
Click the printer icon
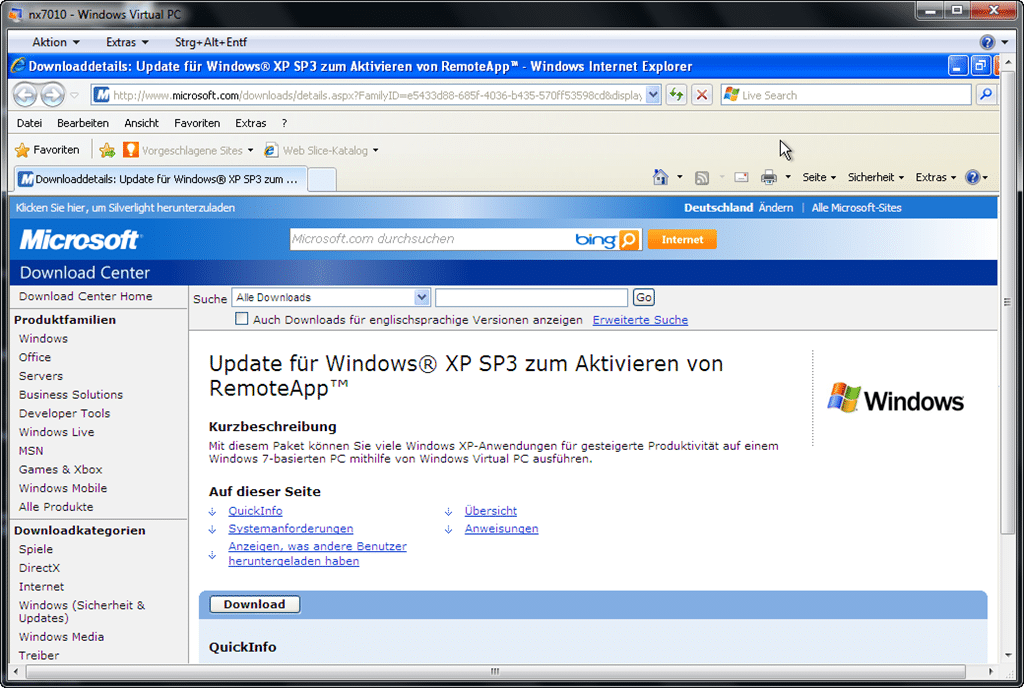point(769,177)
